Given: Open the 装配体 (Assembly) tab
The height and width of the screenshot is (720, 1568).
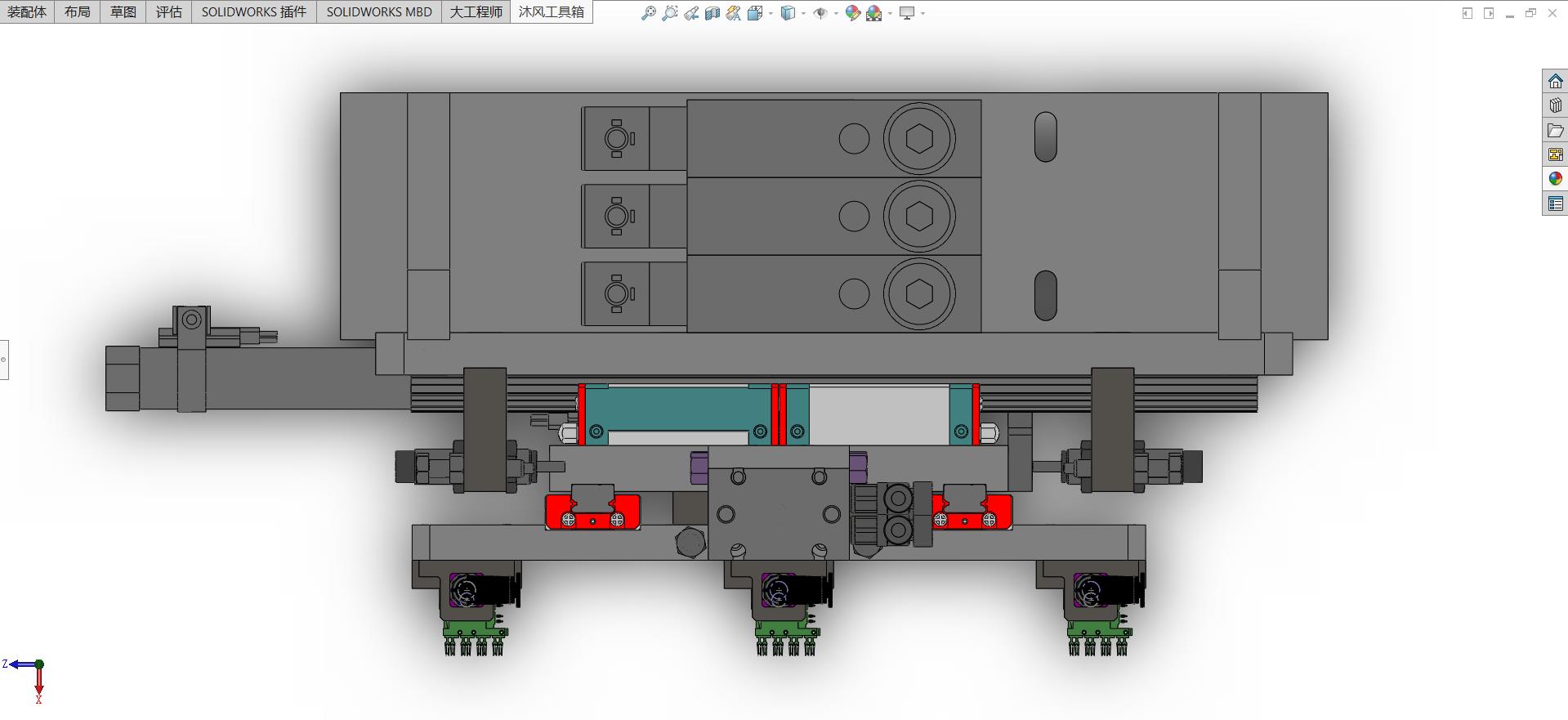Looking at the screenshot, I should [x=27, y=12].
